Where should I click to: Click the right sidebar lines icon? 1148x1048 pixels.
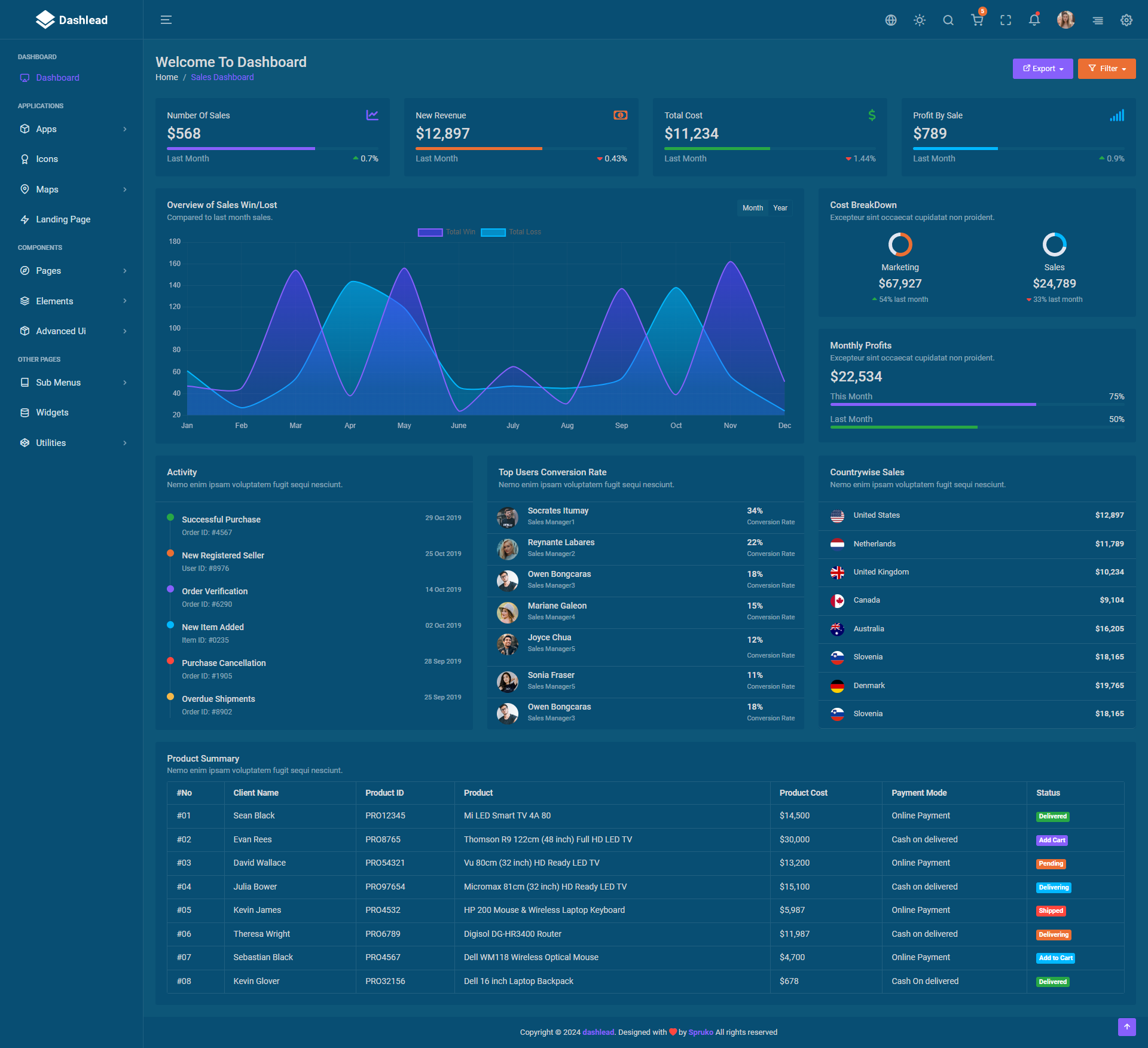pyautogui.click(x=1098, y=20)
